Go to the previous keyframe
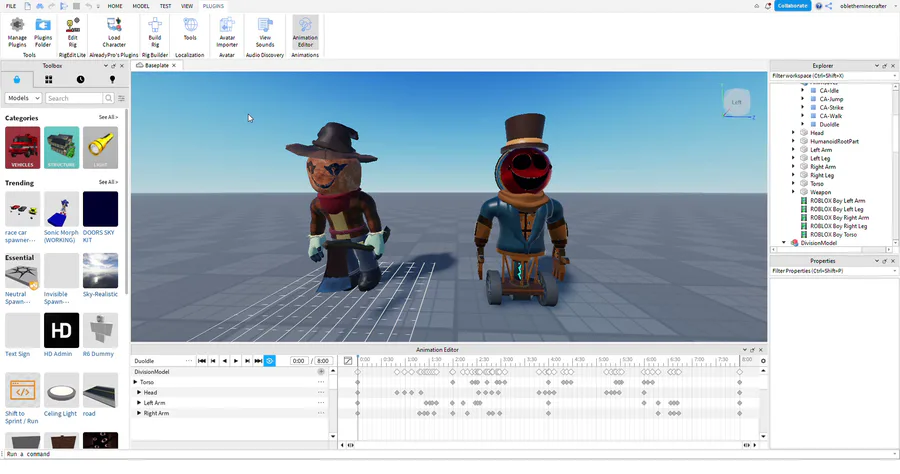Screen dimensions: 900x474 point(213,360)
